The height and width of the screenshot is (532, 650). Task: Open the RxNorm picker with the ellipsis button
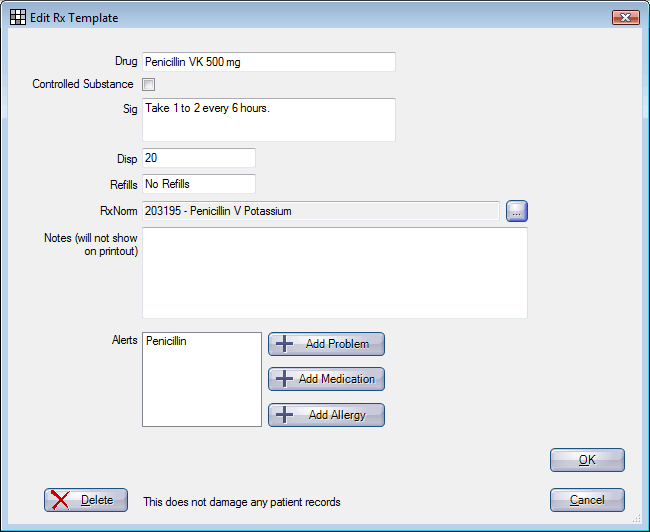517,211
